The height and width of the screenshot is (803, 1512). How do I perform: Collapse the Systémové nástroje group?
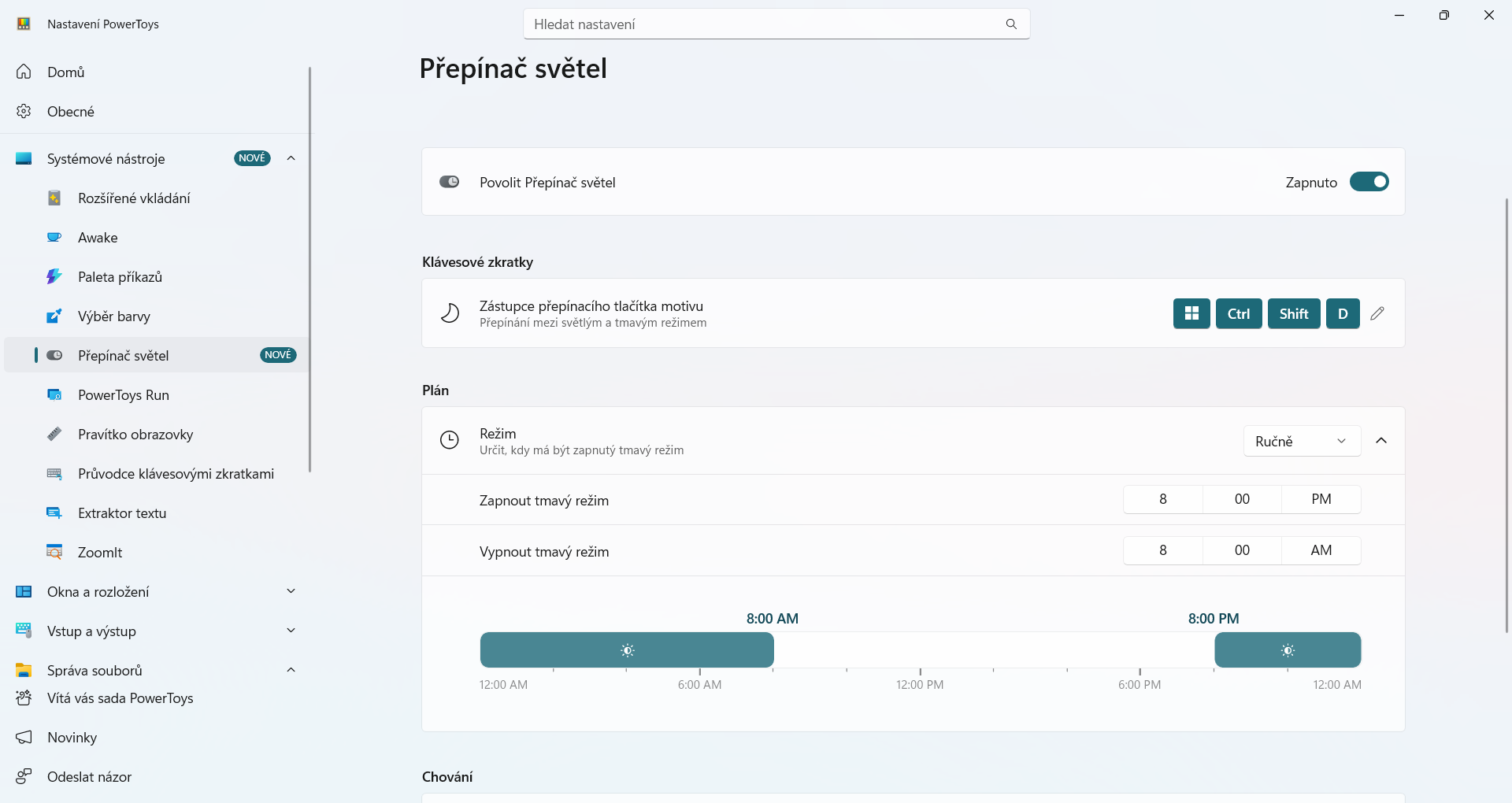[x=291, y=158]
